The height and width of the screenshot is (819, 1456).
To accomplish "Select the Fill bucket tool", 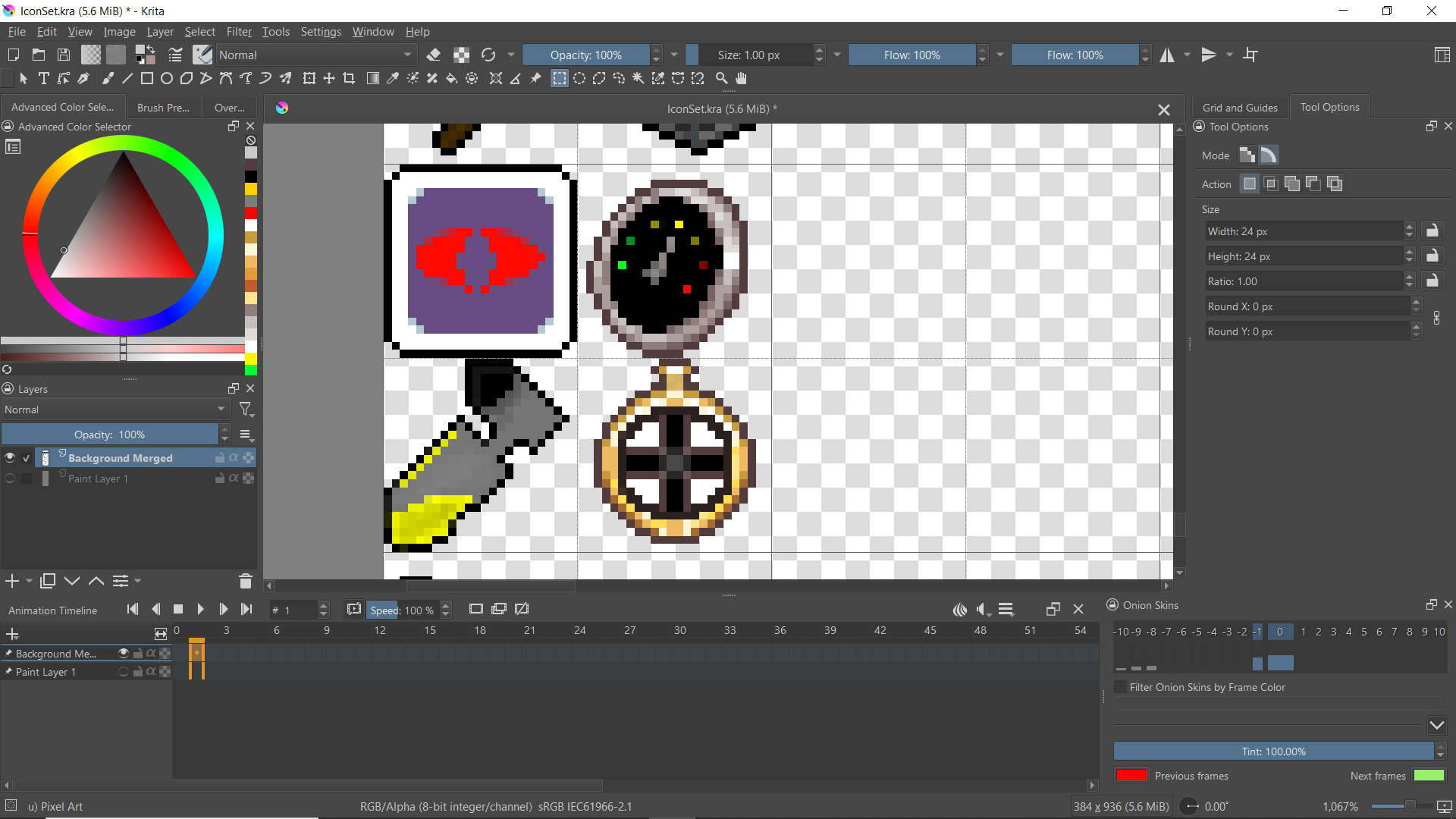I will point(452,78).
